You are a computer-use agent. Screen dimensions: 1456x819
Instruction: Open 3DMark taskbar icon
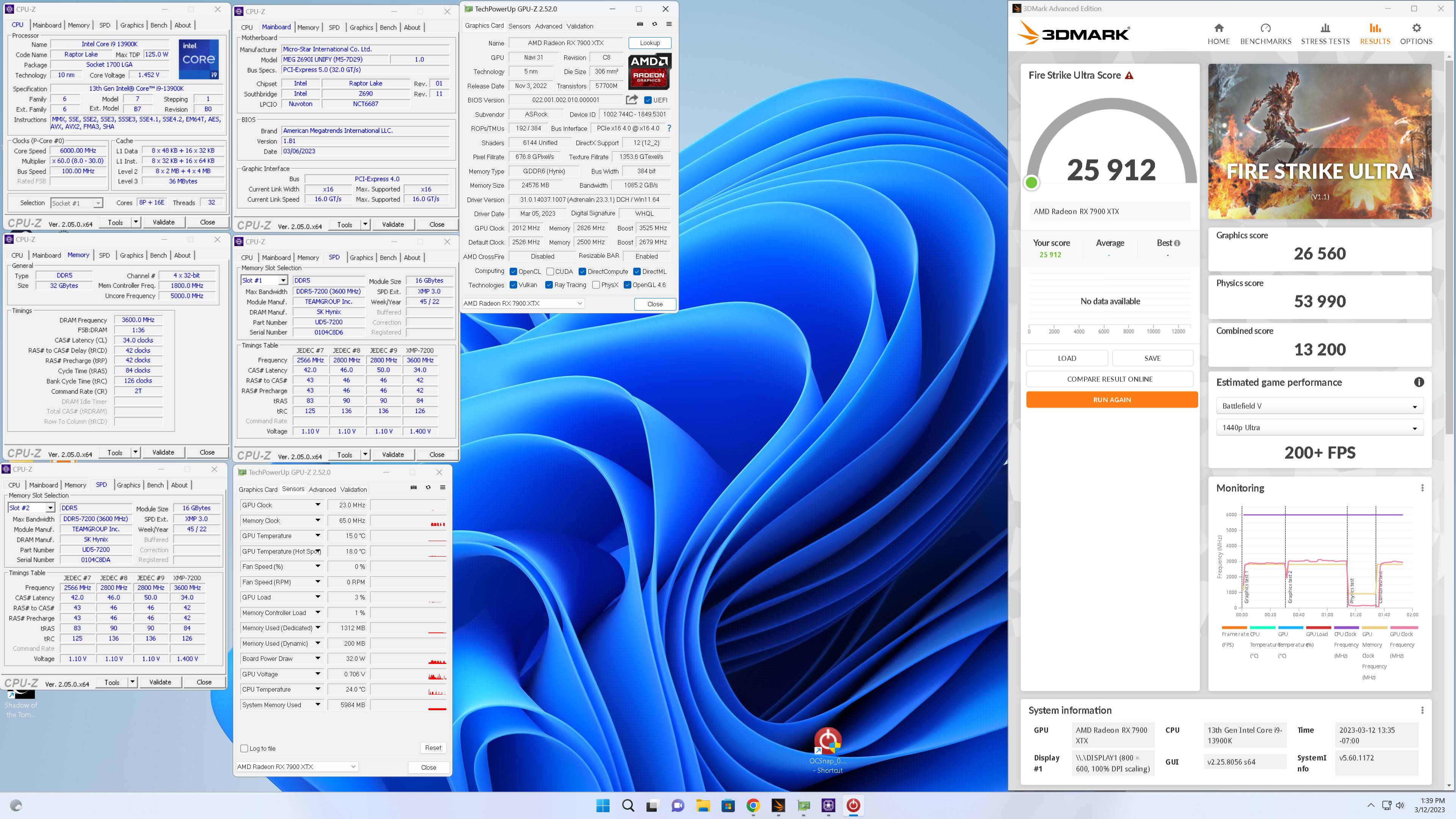pyautogui.click(x=778, y=805)
